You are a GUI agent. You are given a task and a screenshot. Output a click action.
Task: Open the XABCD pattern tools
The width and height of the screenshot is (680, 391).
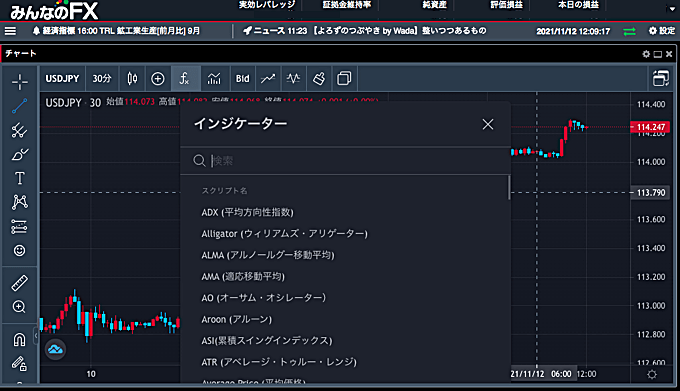point(20,202)
